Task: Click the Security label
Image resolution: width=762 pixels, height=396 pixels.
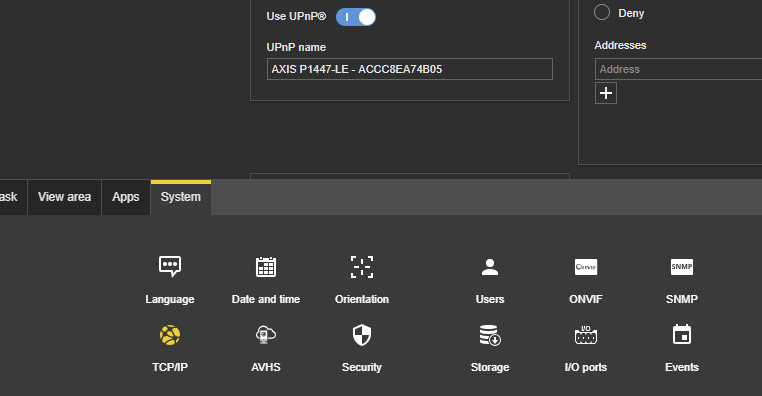Action: click(x=362, y=367)
